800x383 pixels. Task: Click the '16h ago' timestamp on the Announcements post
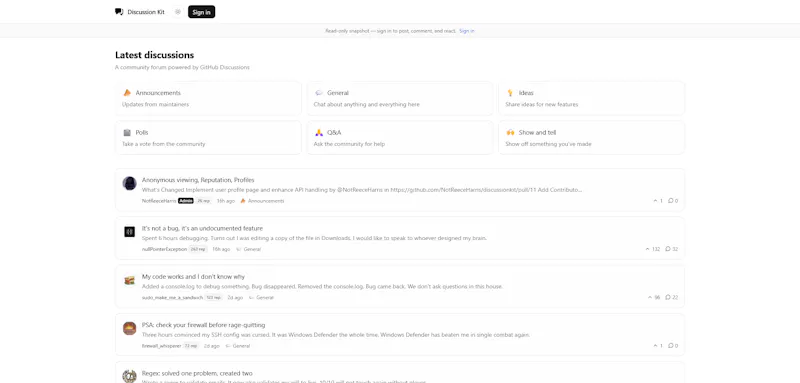[x=226, y=201]
